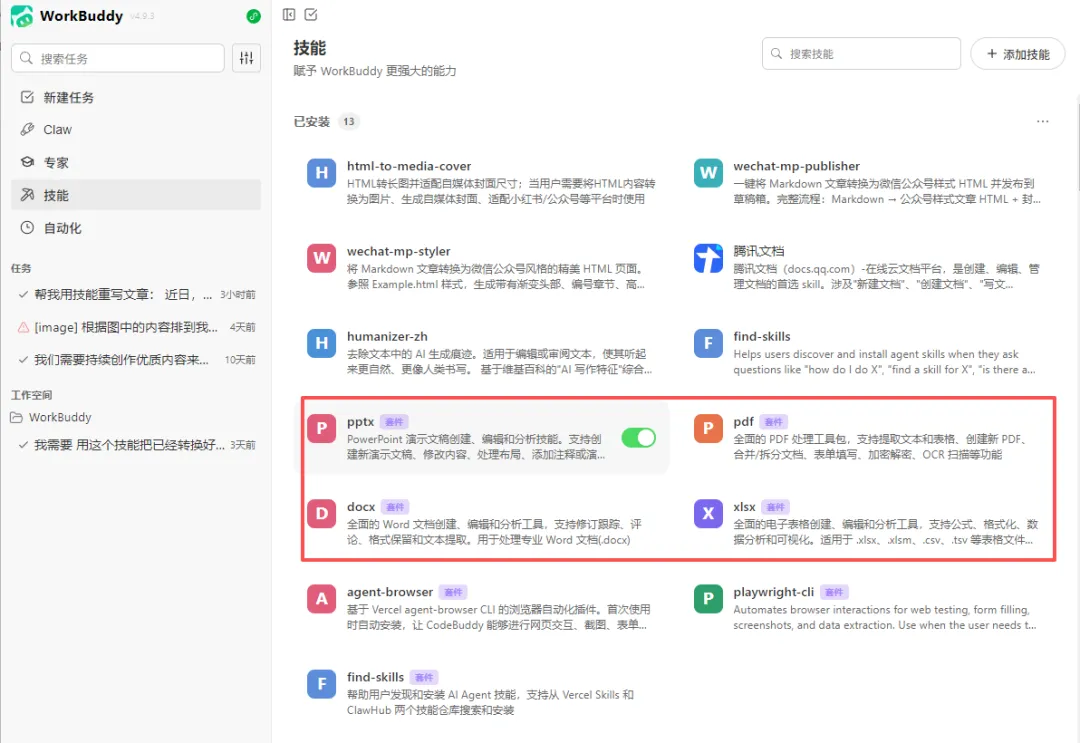Image resolution: width=1080 pixels, height=743 pixels.
Task: Open the 自动化 section
Action: point(136,228)
